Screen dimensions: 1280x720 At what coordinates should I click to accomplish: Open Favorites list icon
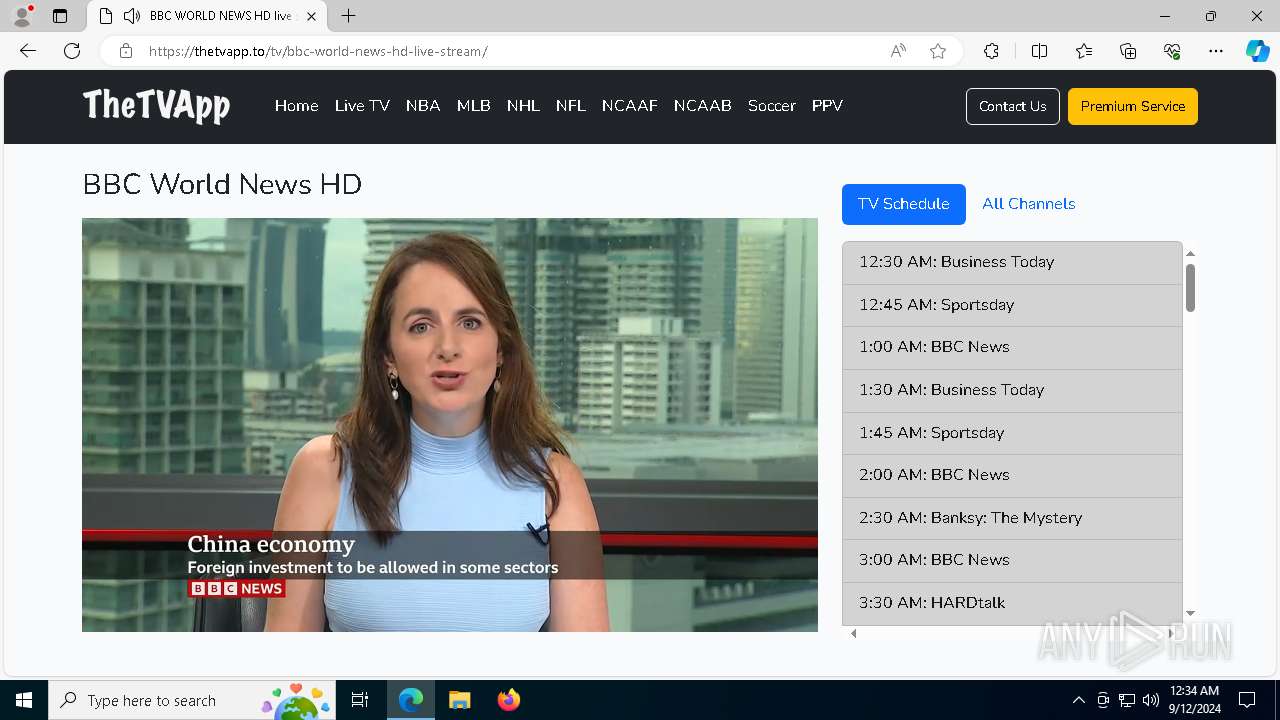pyautogui.click(x=1084, y=51)
